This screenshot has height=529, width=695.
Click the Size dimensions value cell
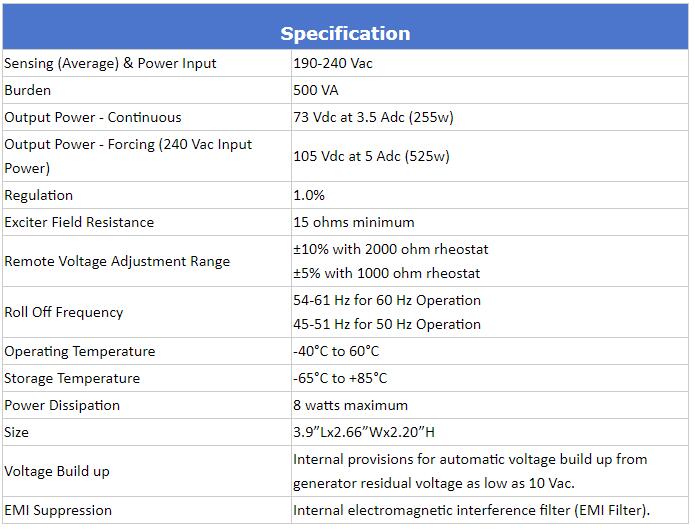[490, 432]
